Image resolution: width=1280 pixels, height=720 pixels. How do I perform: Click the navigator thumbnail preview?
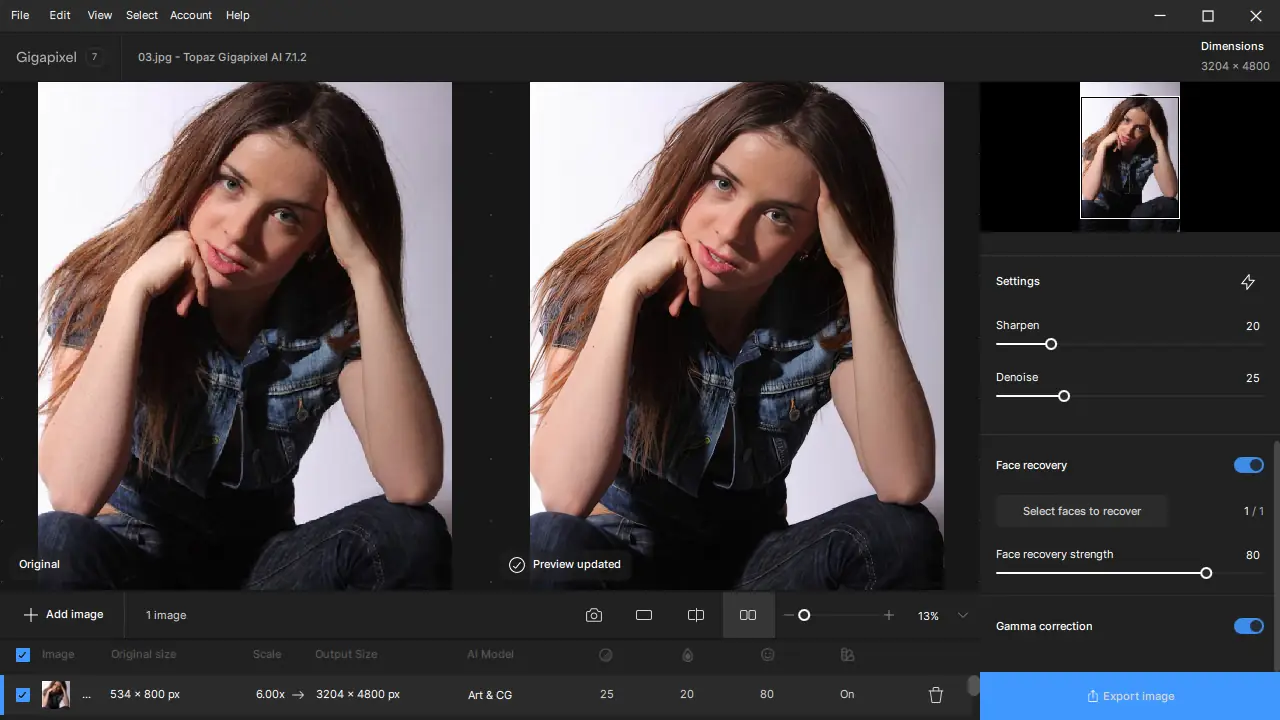(1130, 157)
